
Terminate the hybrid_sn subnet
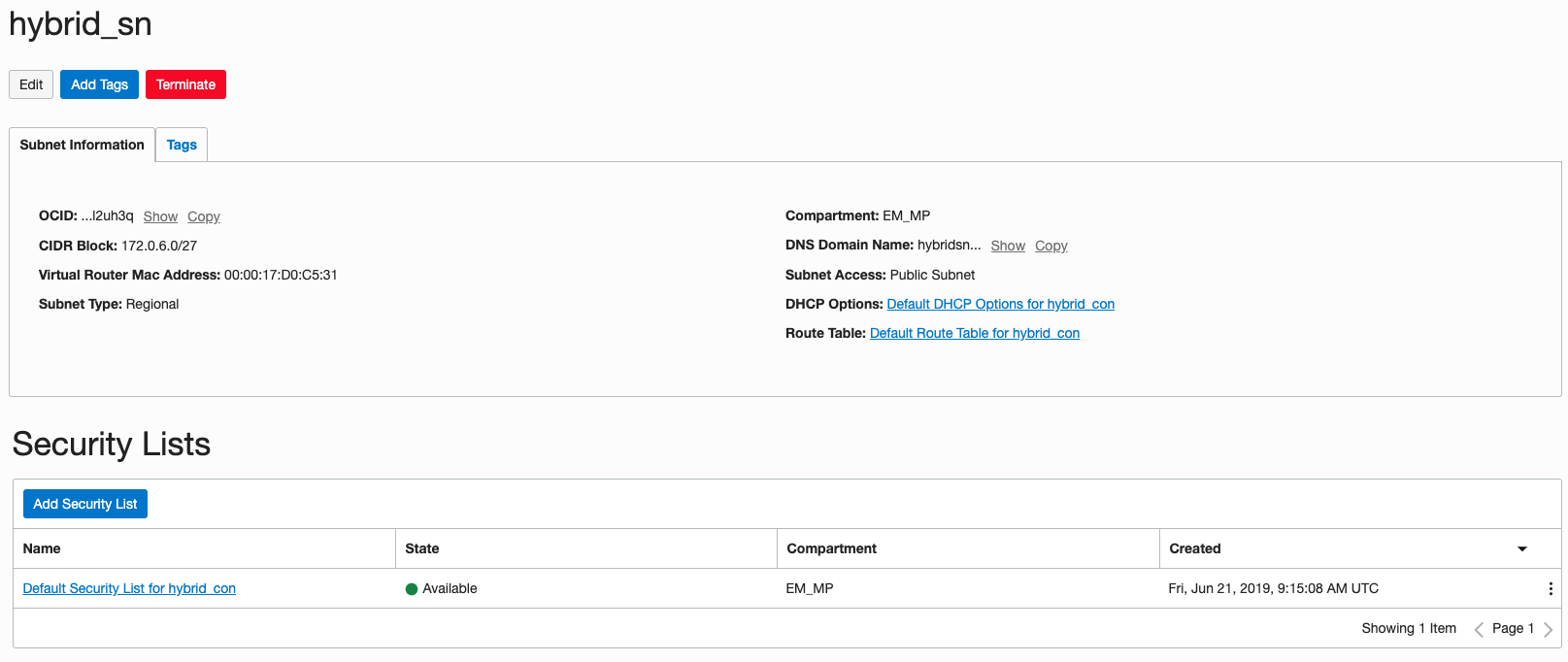pos(185,84)
